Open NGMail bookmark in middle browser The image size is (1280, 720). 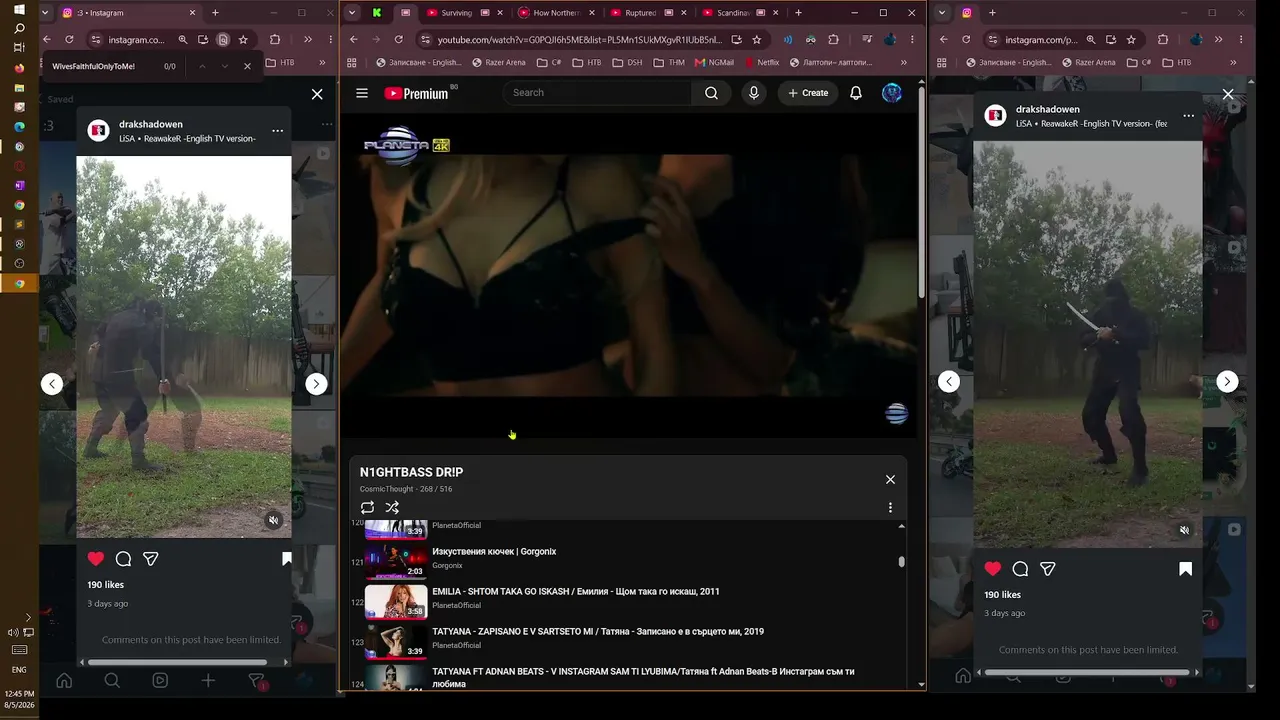click(714, 62)
